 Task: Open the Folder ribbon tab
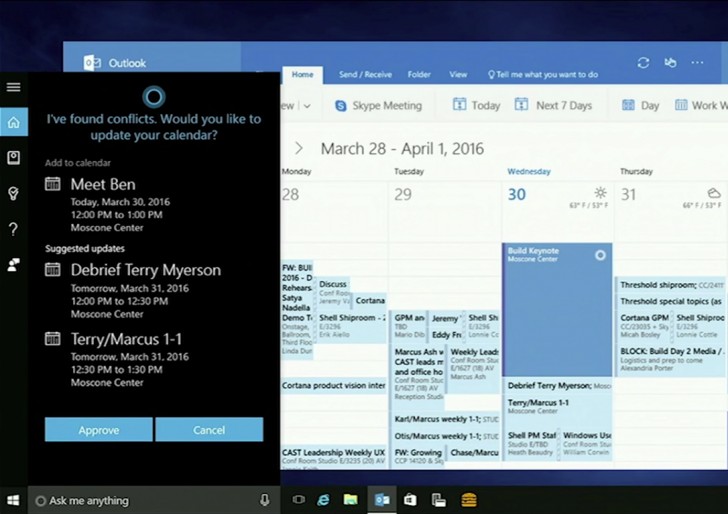(419, 75)
